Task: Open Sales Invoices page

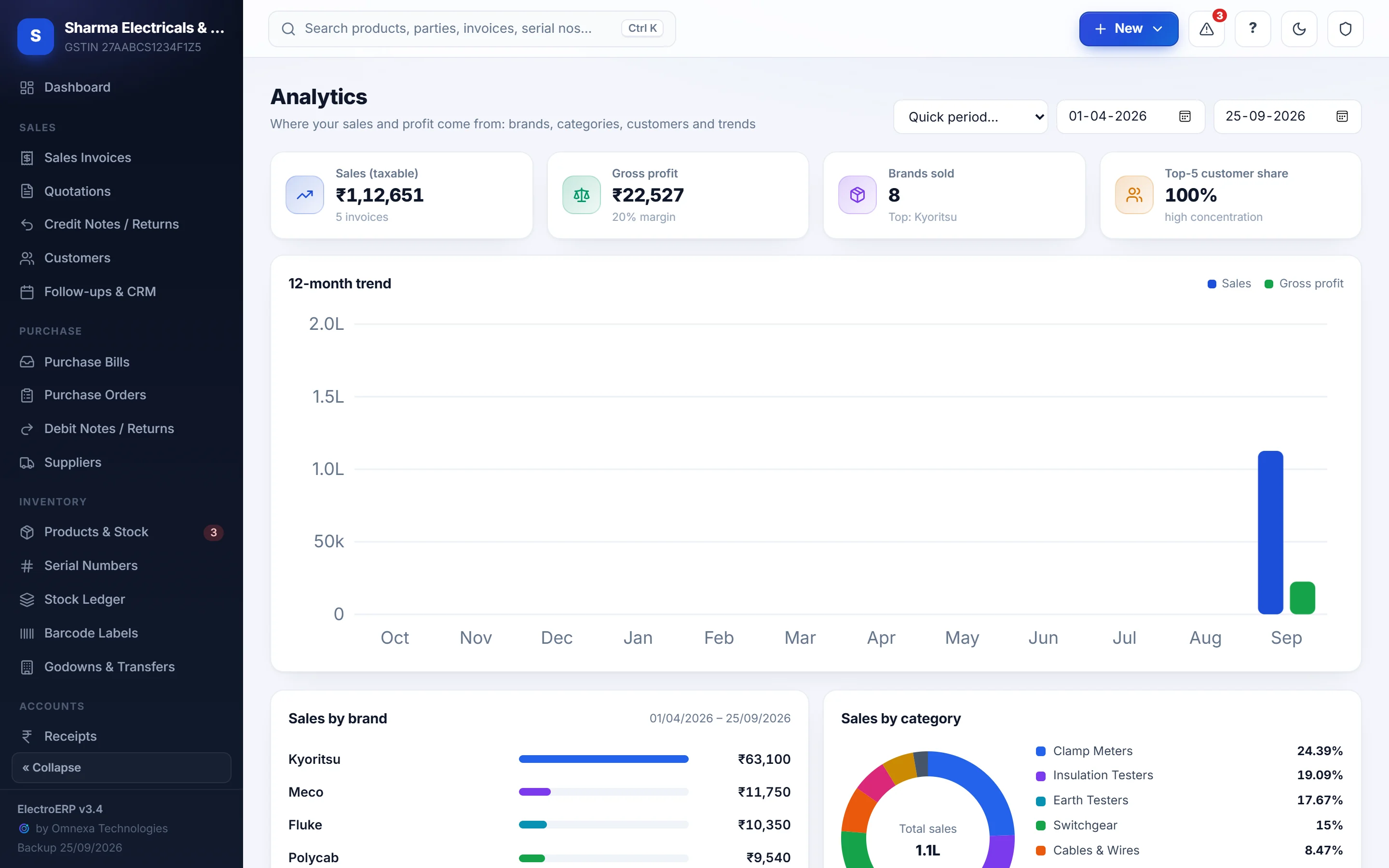Action: pyautogui.click(x=121, y=158)
